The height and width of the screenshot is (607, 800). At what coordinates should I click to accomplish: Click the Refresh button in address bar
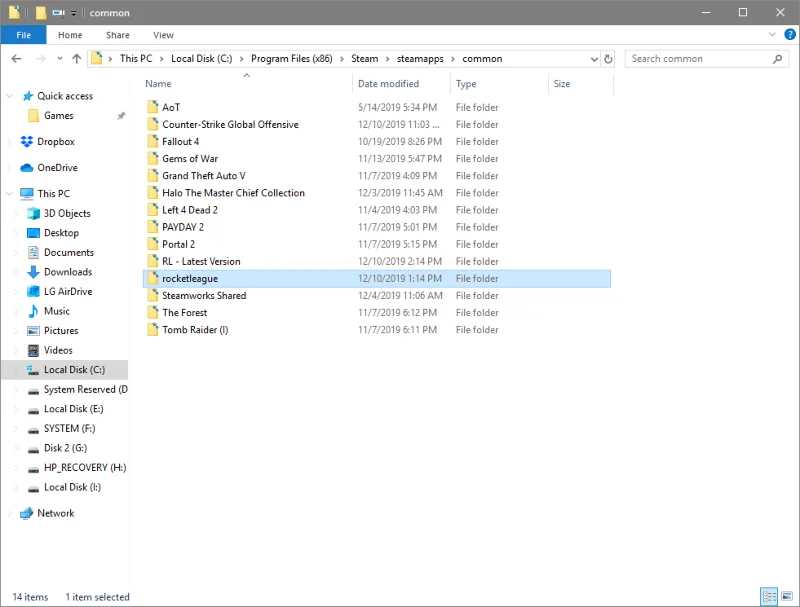tap(608, 59)
